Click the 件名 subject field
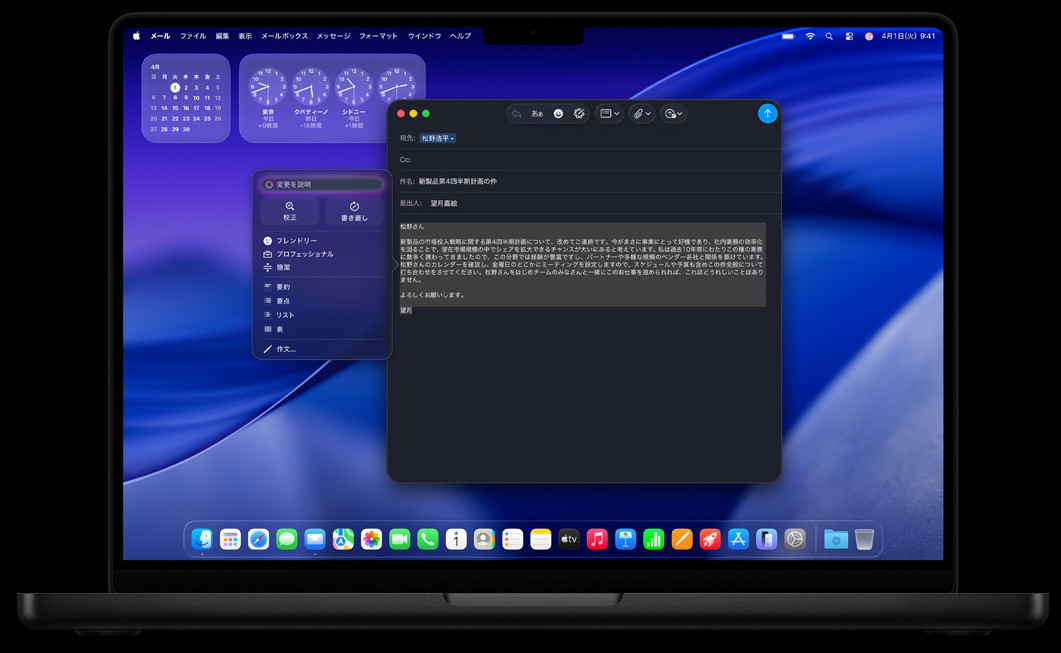This screenshot has height=653, width=1061. pyautogui.click(x=590, y=181)
